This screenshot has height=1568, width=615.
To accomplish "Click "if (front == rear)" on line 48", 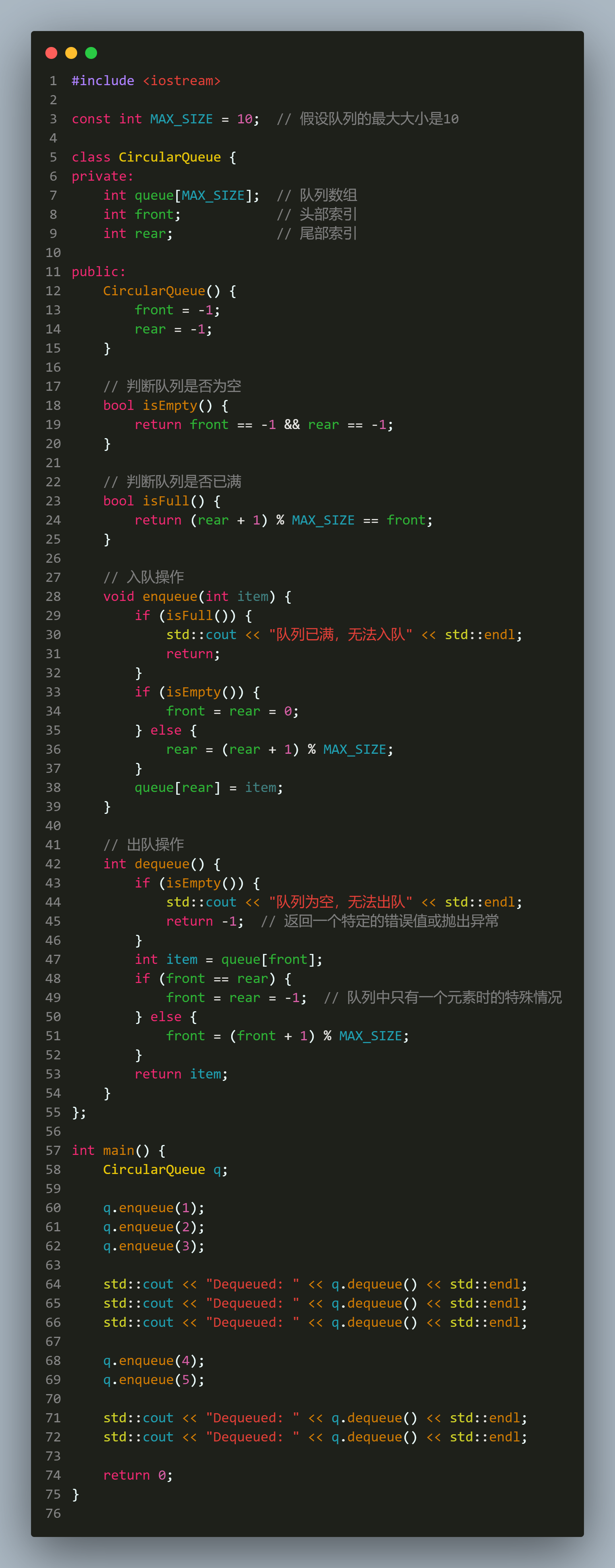I will pos(205,979).
